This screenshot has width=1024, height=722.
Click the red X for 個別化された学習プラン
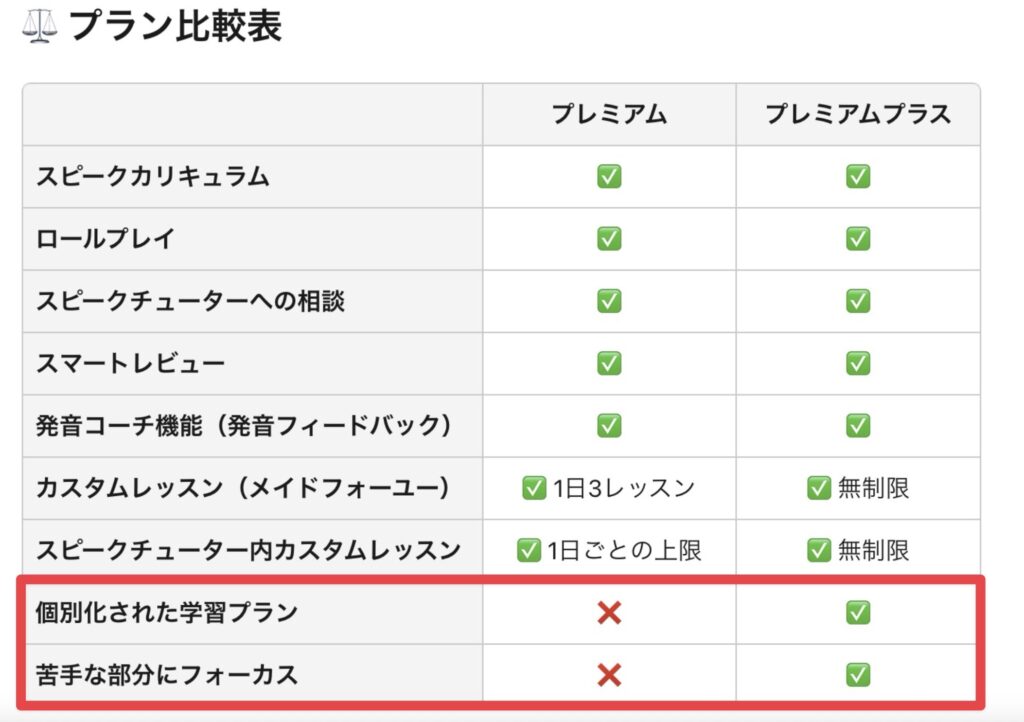(x=609, y=613)
